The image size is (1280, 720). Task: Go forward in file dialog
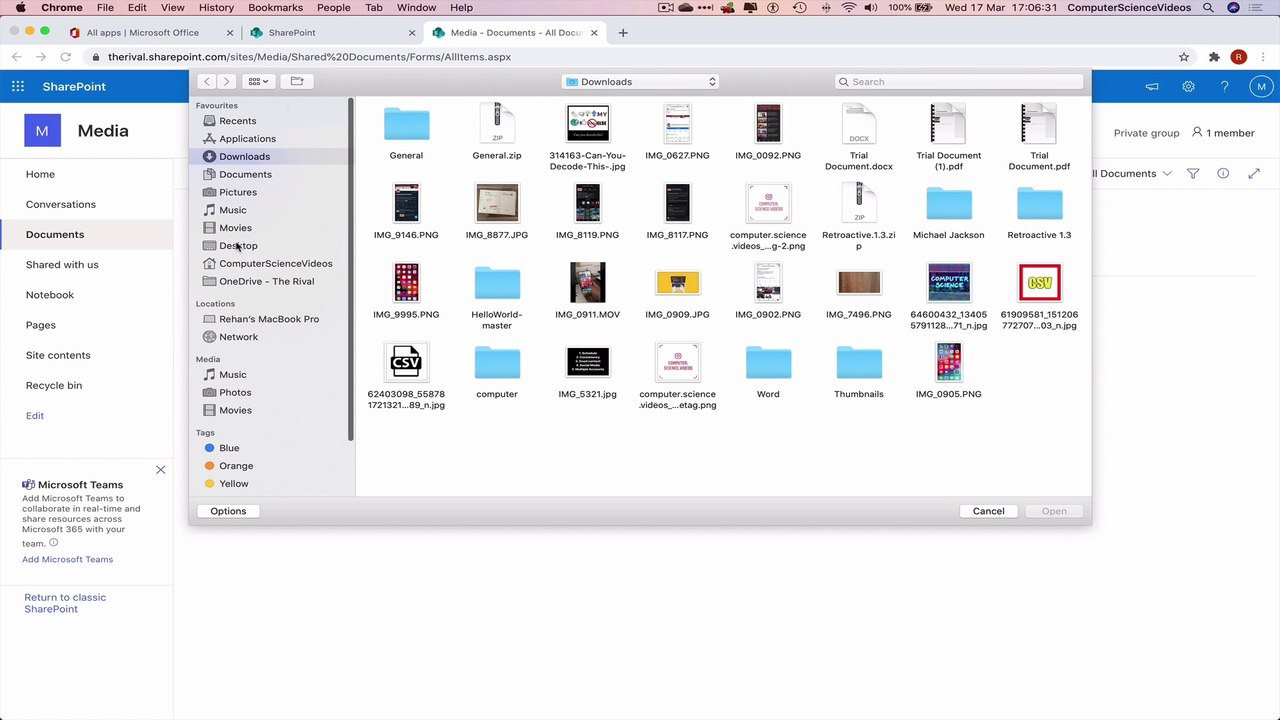click(x=226, y=81)
